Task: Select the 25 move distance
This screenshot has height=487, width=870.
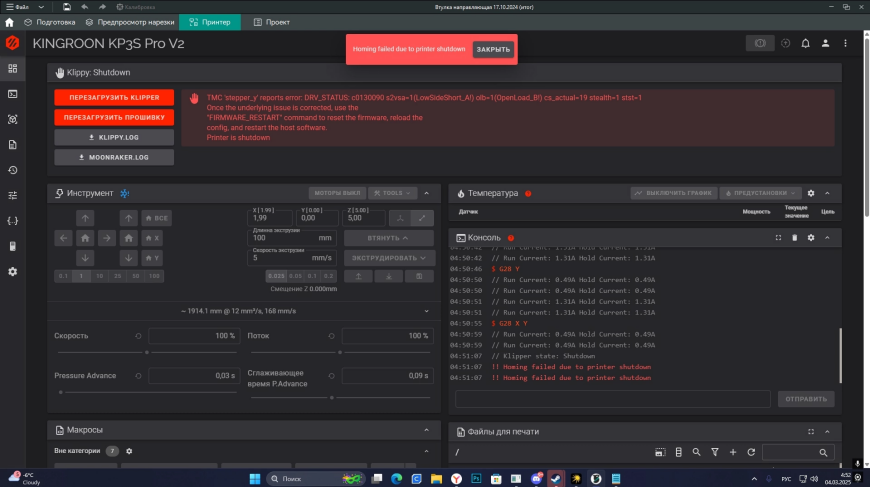Action: [x=118, y=276]
